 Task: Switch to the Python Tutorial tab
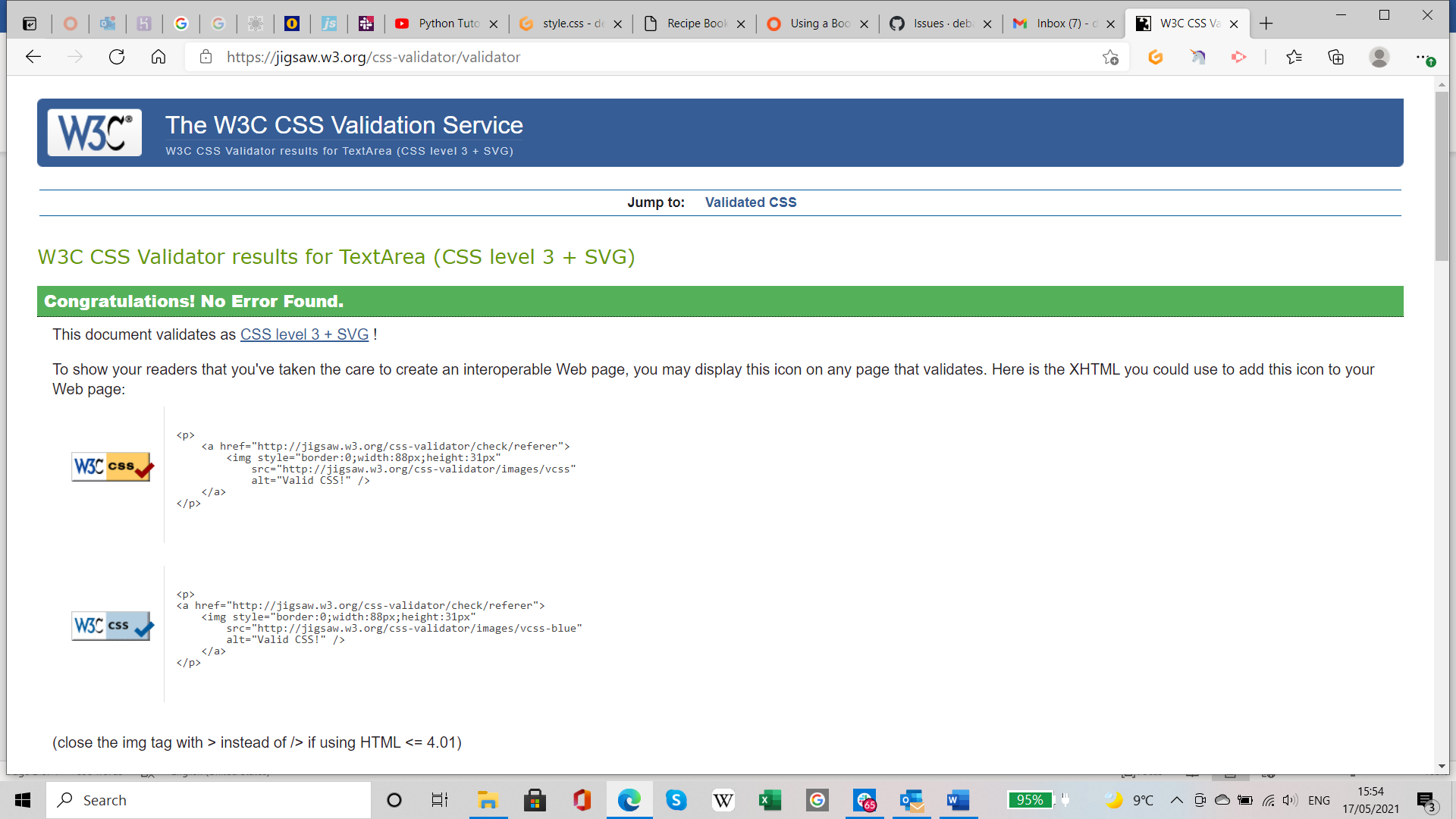[x=447, y=24]
